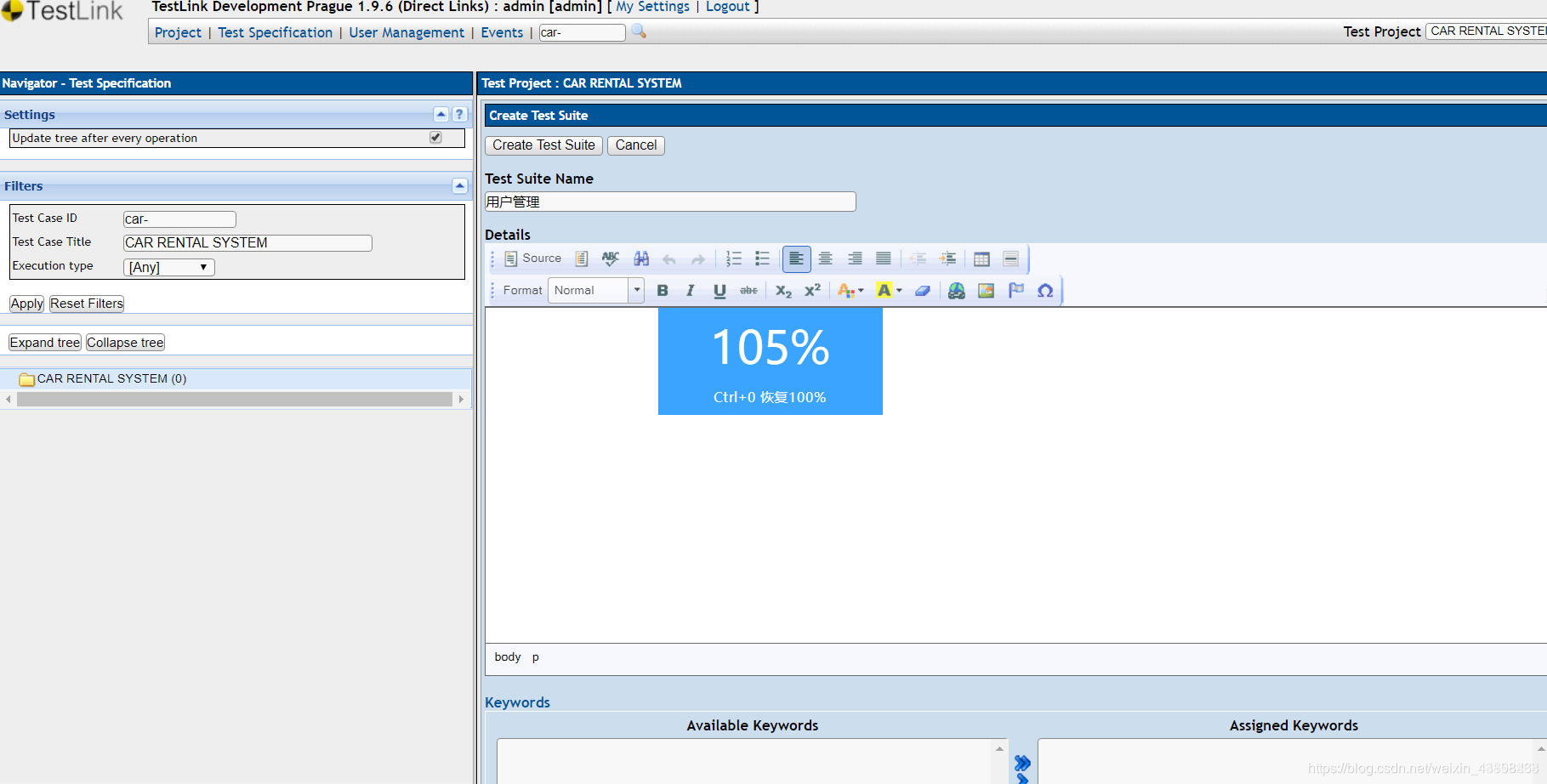Remove formatting with the eraser icon
This screenshot has height=784, width=1547.
point(923,291)
